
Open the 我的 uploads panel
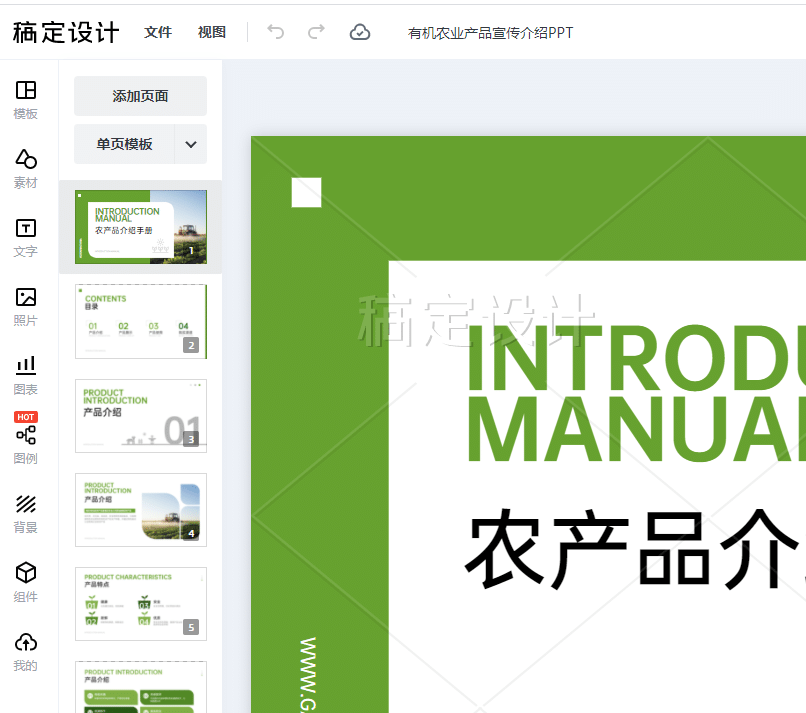coord(25,651)
